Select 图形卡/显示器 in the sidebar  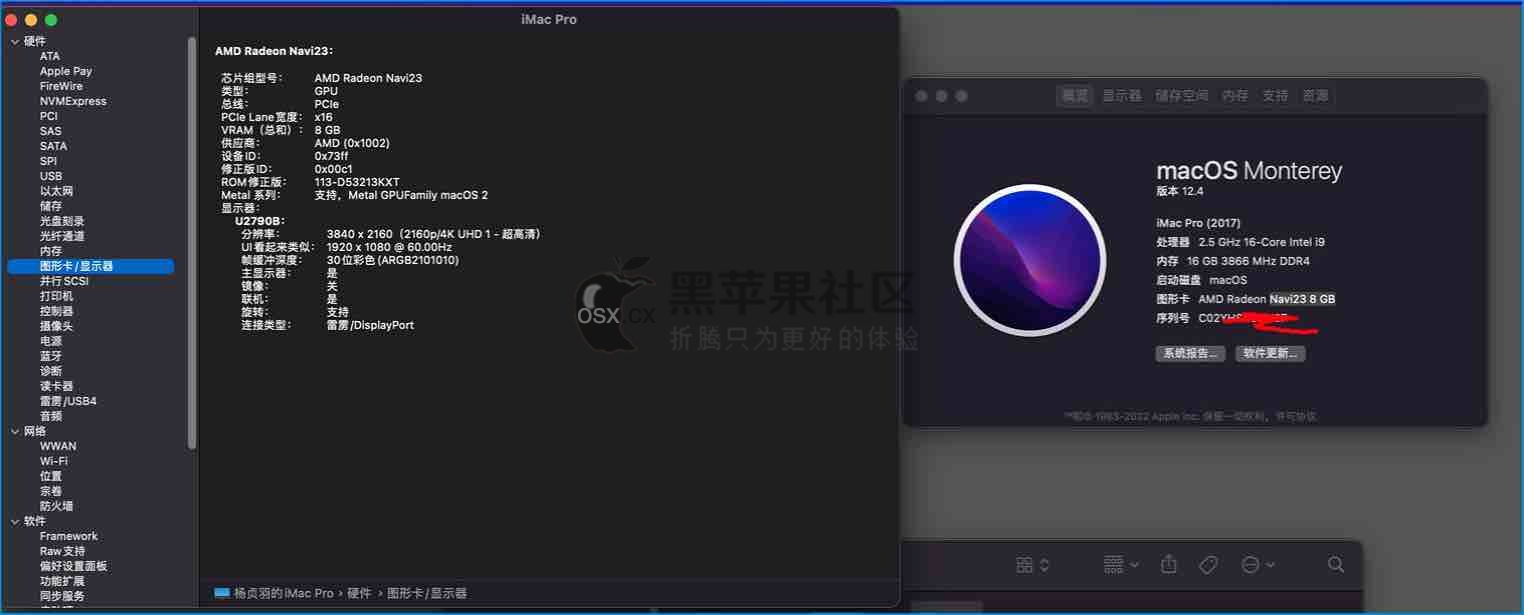coord(90,266)
